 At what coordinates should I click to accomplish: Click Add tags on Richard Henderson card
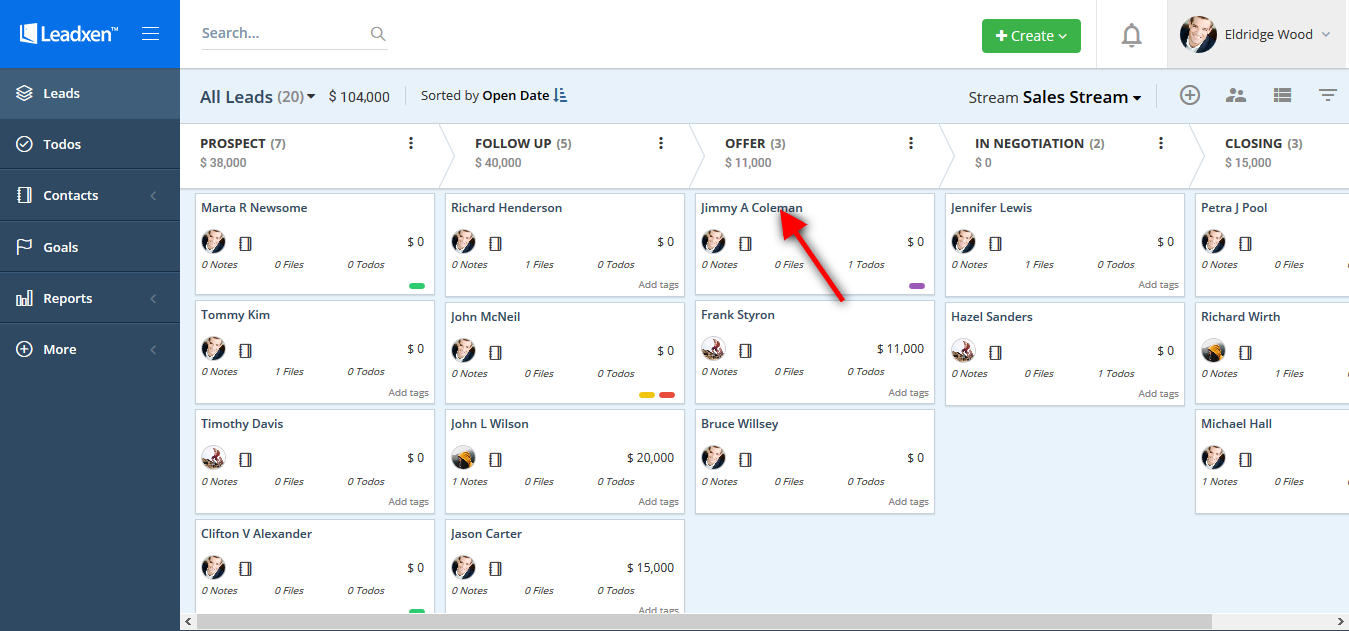click(x=659, y=285)
